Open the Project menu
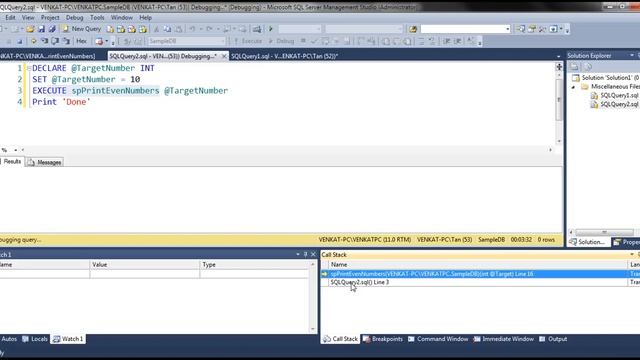The width and height of the screenshot is (640, 360). point(50,18)
